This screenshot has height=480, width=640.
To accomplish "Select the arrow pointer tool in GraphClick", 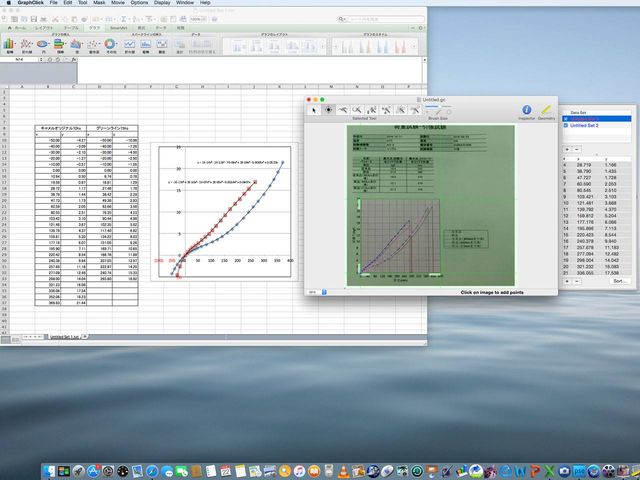I will [x=314, y=109].
